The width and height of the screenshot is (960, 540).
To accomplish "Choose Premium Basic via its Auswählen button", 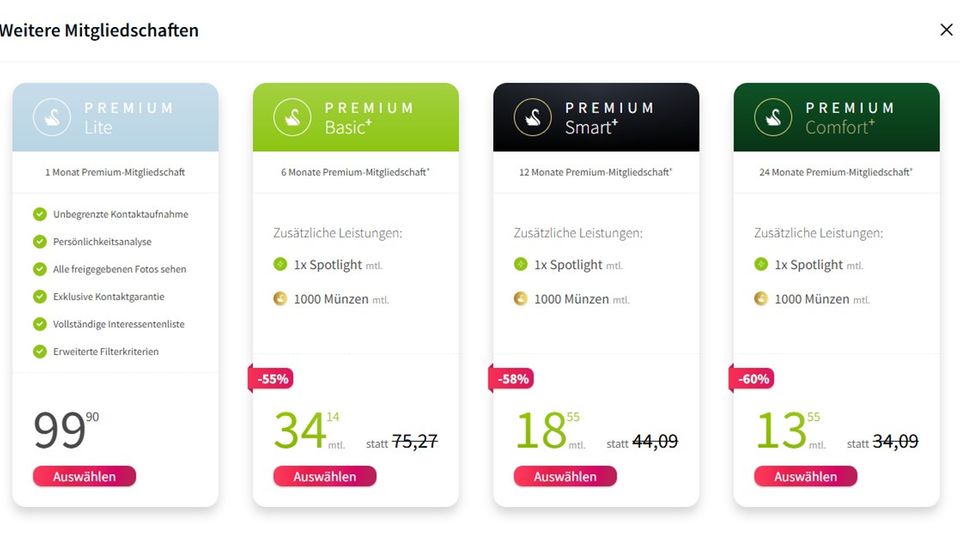I will (324, 477).
